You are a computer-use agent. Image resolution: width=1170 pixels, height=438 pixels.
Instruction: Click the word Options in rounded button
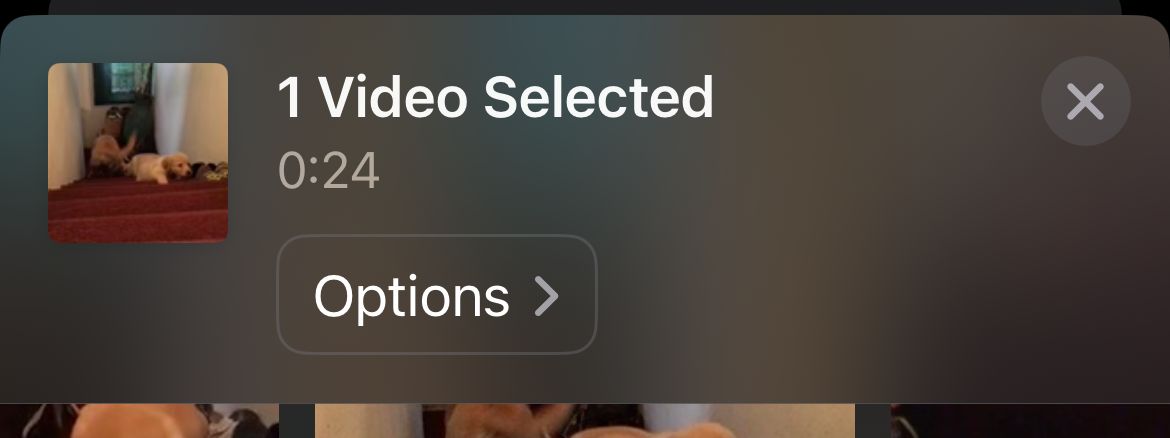[x=412, y=297]
